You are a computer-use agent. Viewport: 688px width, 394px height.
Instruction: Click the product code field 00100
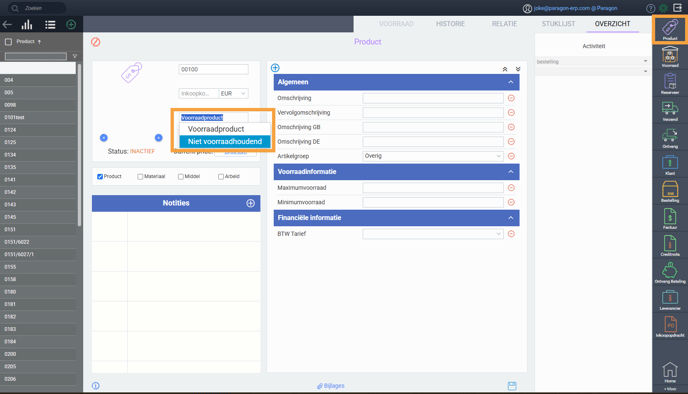click(213, 69)
